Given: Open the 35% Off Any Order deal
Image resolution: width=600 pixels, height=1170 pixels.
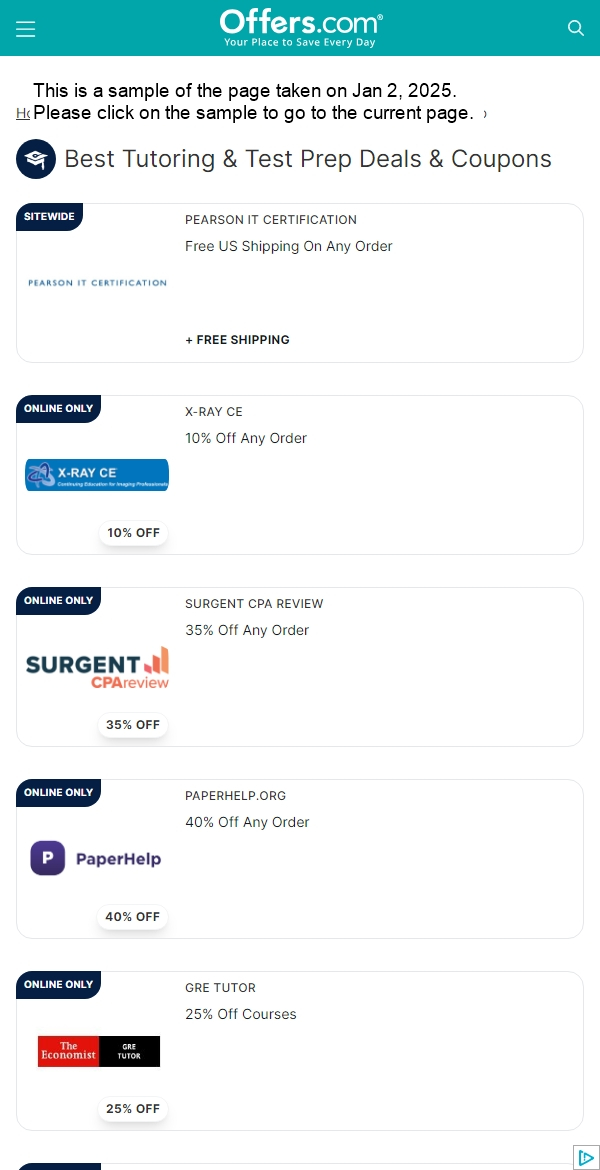Looking at the screenshot, I should coord(247,630).
